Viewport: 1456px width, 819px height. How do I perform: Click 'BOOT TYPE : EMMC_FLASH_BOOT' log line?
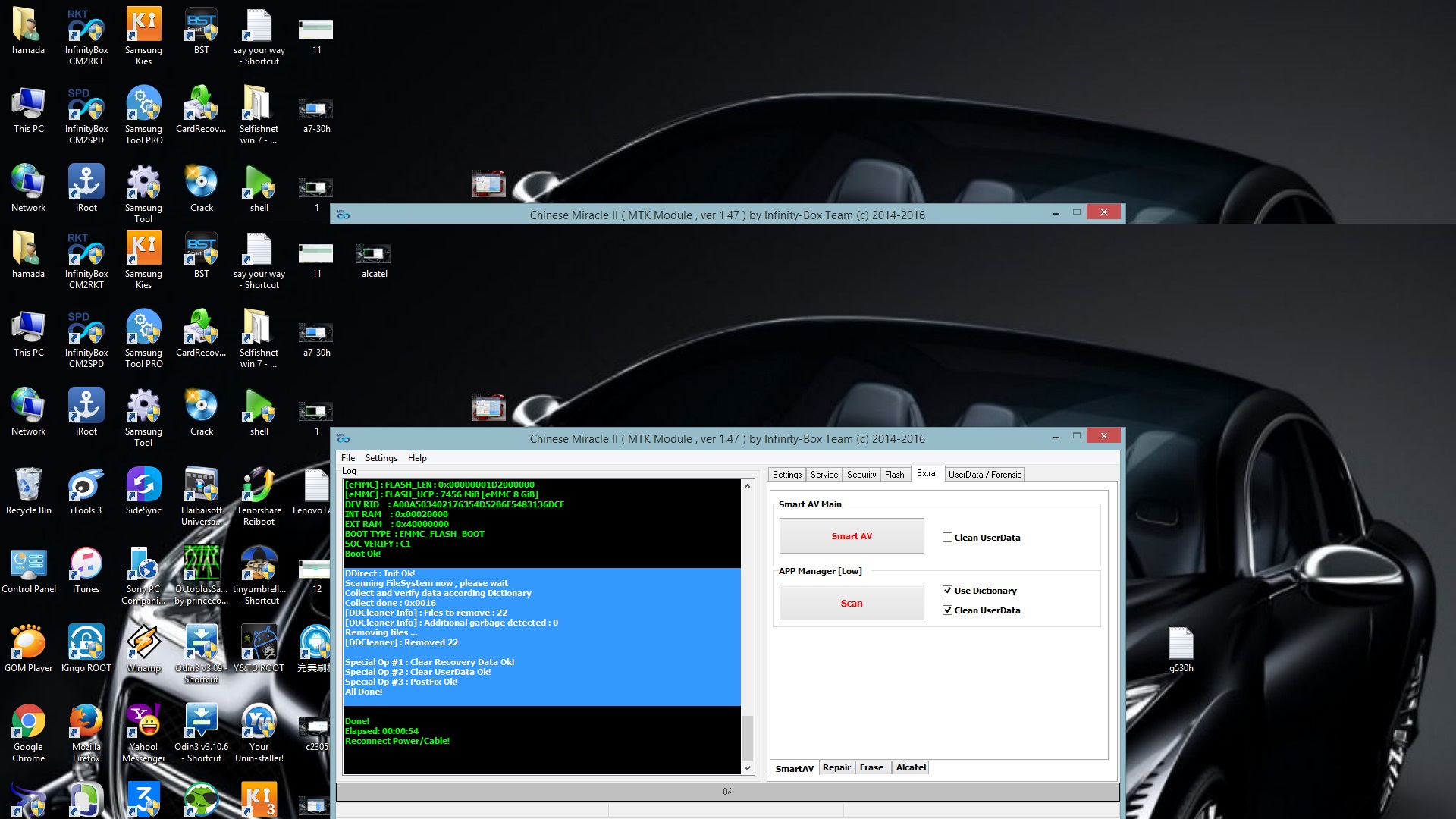tap(414, 534)
